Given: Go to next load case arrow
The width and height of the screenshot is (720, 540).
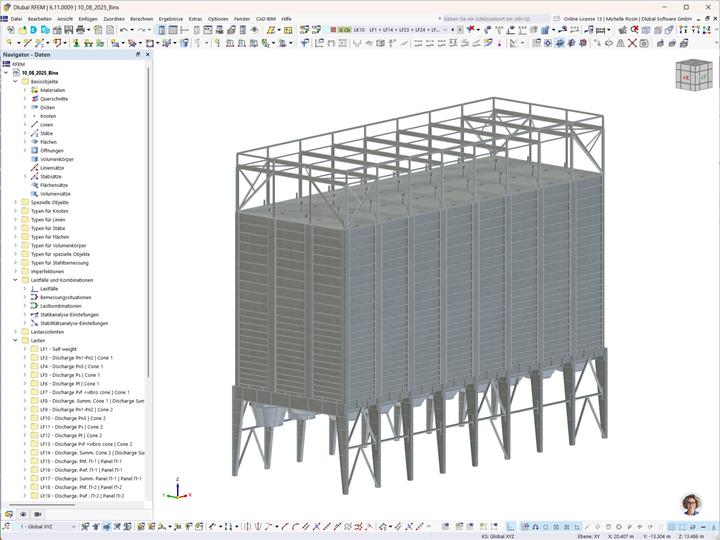Looking at the screenshot, I should (461, 30).
